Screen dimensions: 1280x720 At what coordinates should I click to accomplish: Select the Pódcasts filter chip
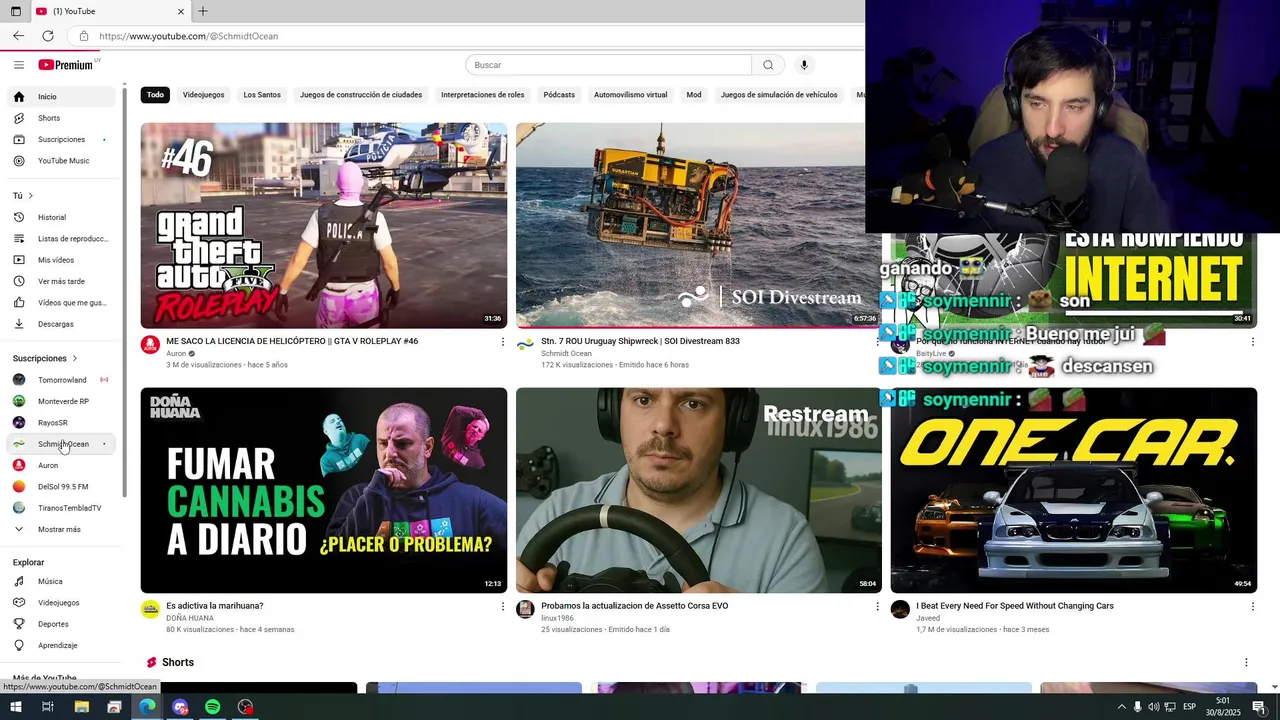559,95
